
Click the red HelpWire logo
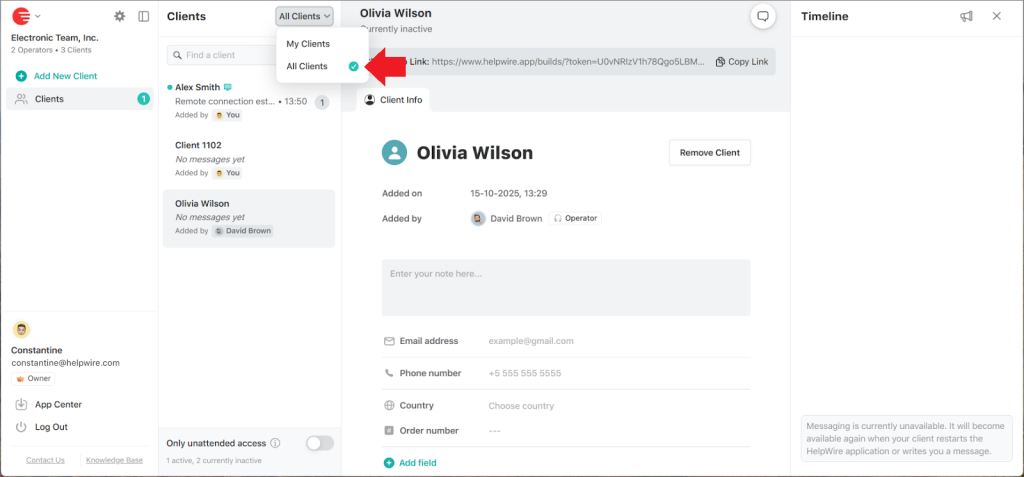click(21, 16)
